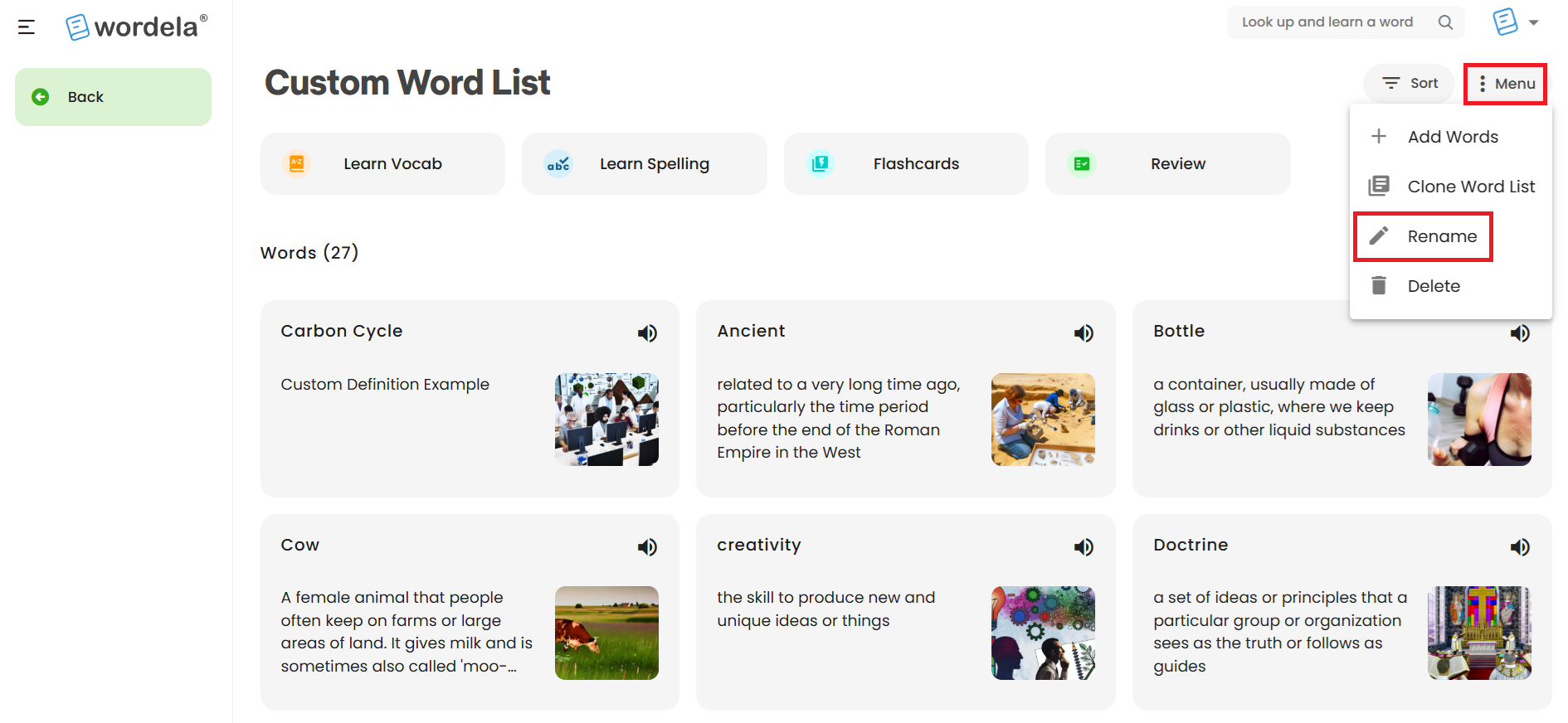Choose Delete from the menu
Image resolution: width=1568 pixels, height=723 pixels.
click(1450, 286)
